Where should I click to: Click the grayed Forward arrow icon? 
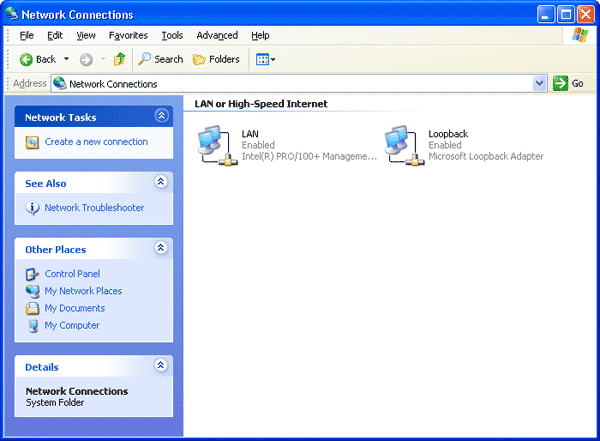tap(86, 59)
